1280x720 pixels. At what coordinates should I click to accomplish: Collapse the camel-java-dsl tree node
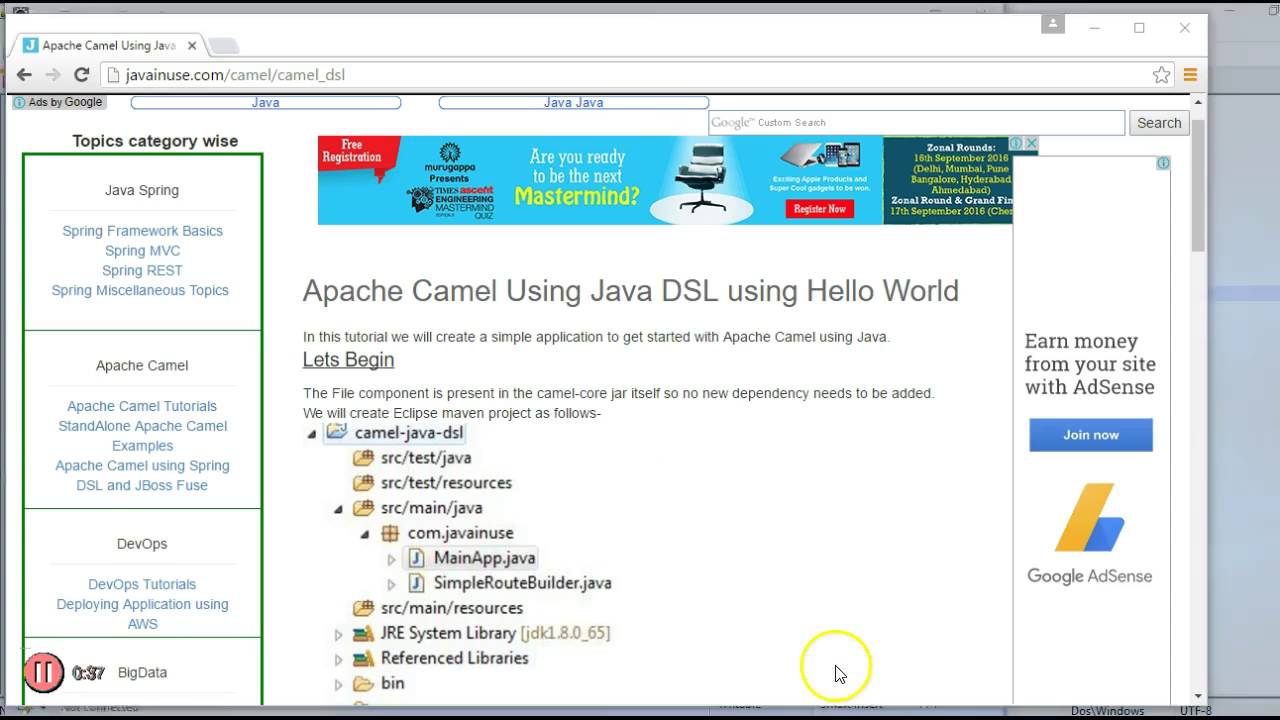pyautogui.click(x=311, y=434)
